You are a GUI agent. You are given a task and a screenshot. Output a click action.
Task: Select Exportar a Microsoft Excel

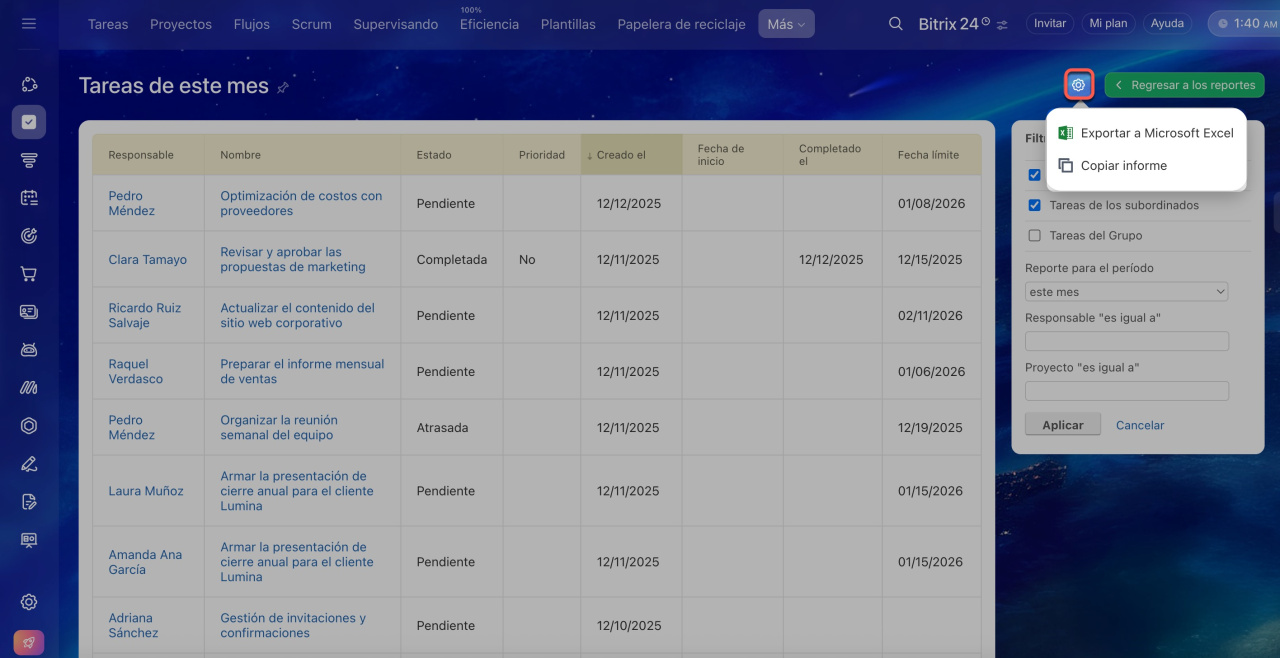pos(1156,133)
